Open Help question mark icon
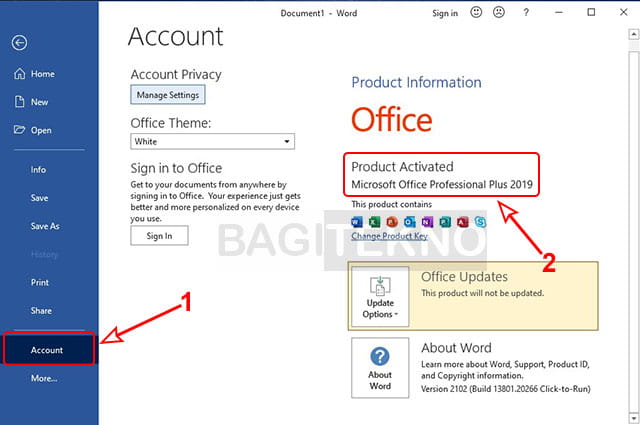 pos(526,13)
